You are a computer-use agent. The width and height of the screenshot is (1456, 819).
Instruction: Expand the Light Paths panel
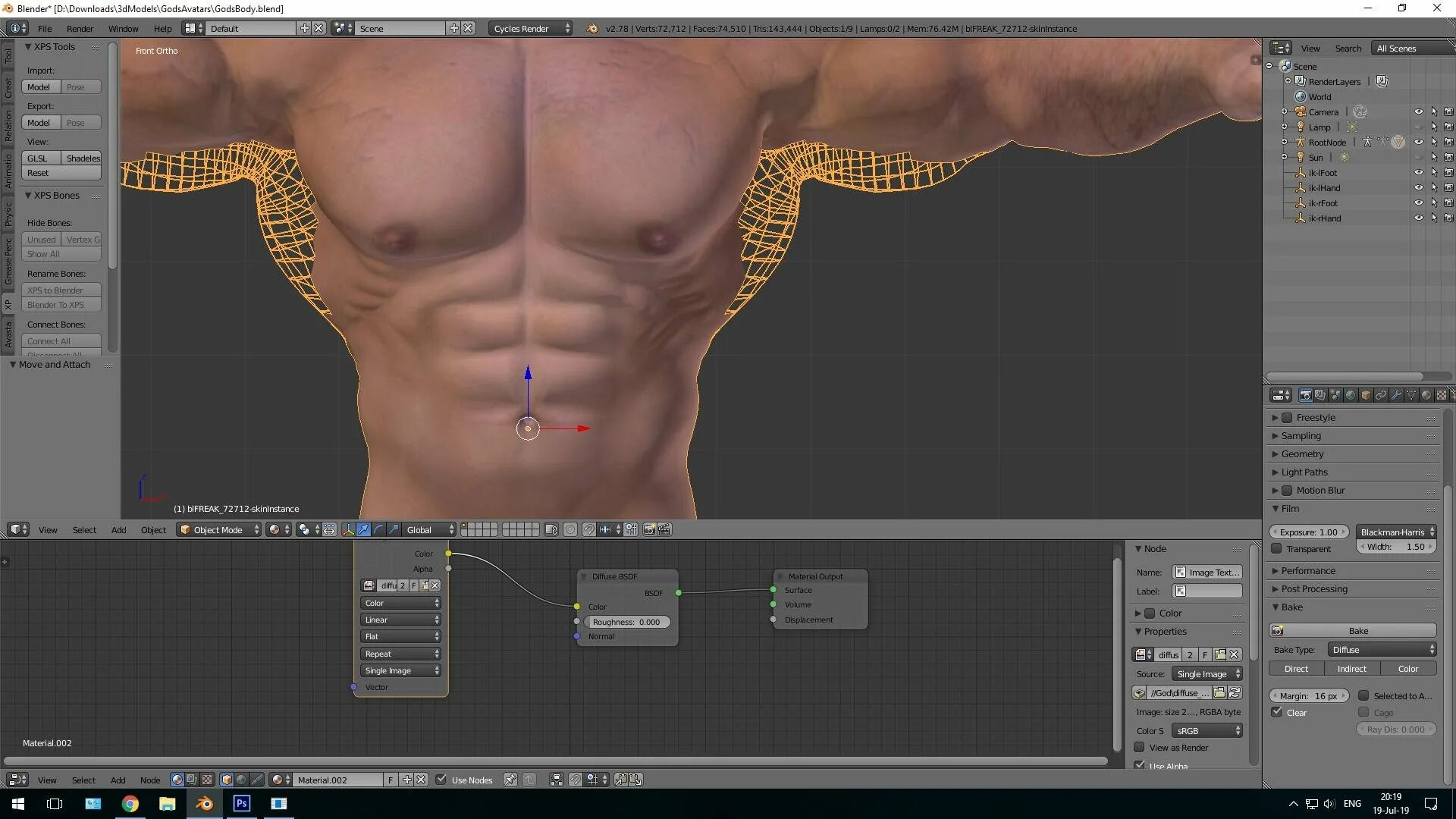point(1304,472)
